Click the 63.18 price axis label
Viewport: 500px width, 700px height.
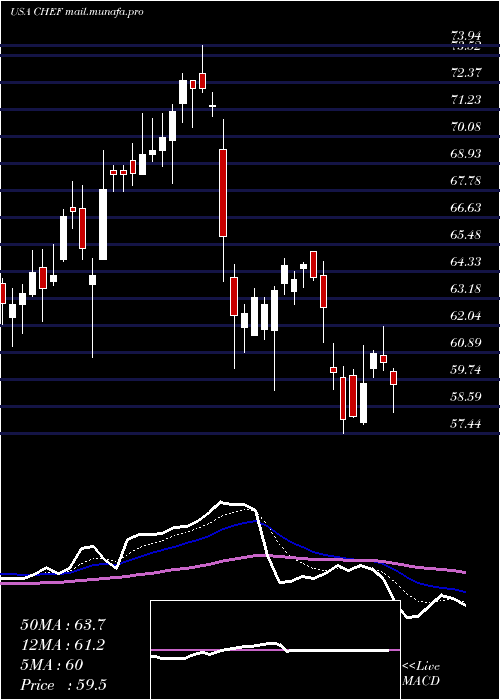point(466,288)
